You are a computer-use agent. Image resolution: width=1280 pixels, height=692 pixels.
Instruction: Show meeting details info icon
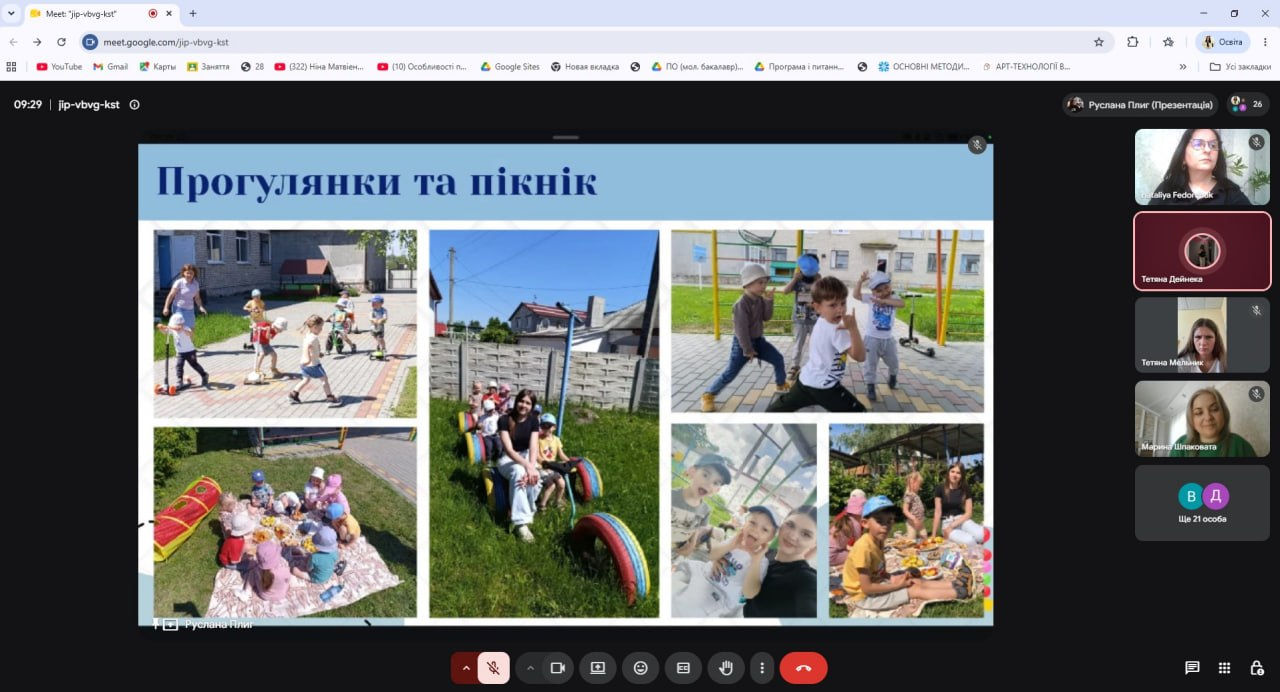click(134, 104)
